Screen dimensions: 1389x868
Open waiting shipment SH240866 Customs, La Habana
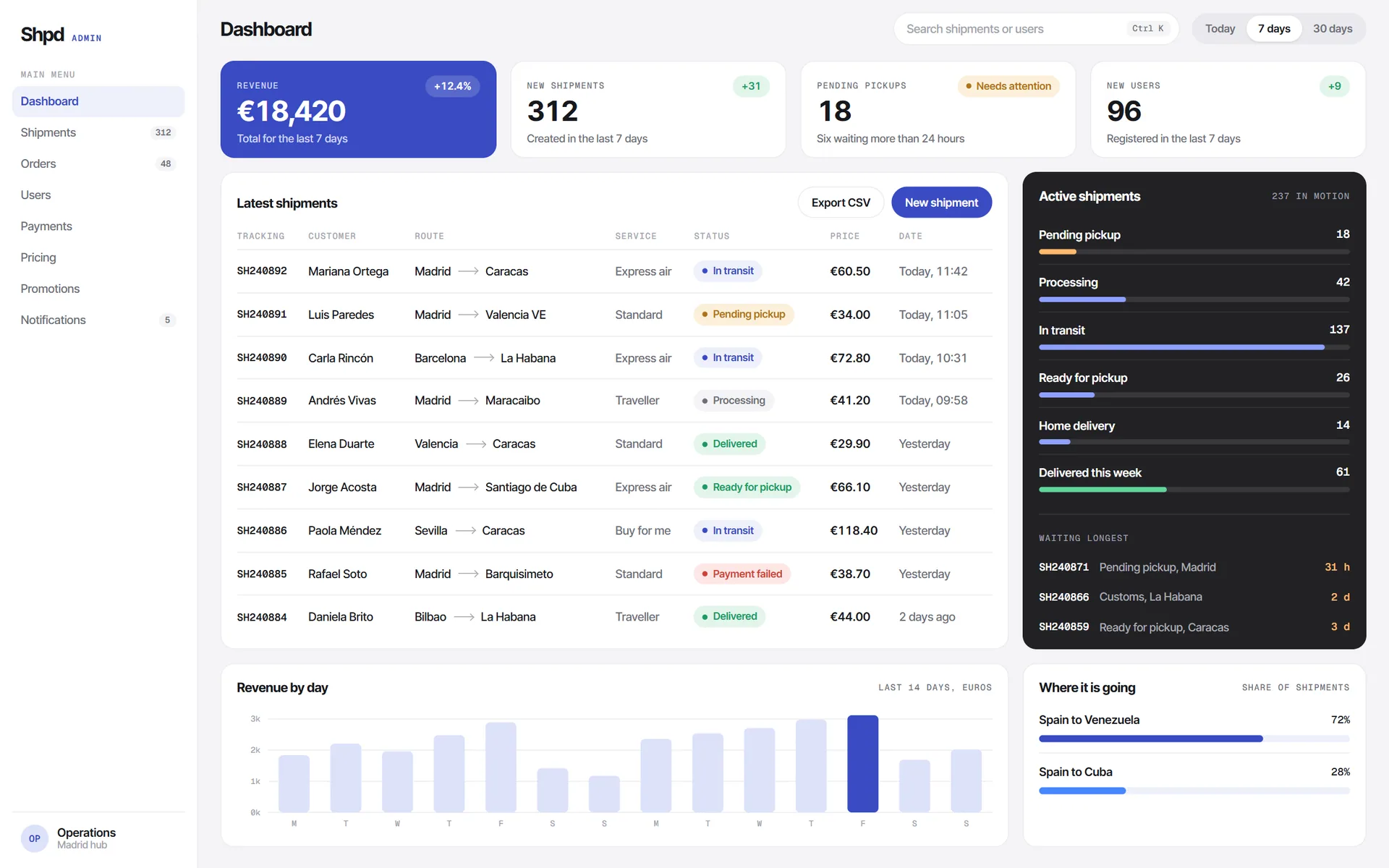tap(1194, 597)
